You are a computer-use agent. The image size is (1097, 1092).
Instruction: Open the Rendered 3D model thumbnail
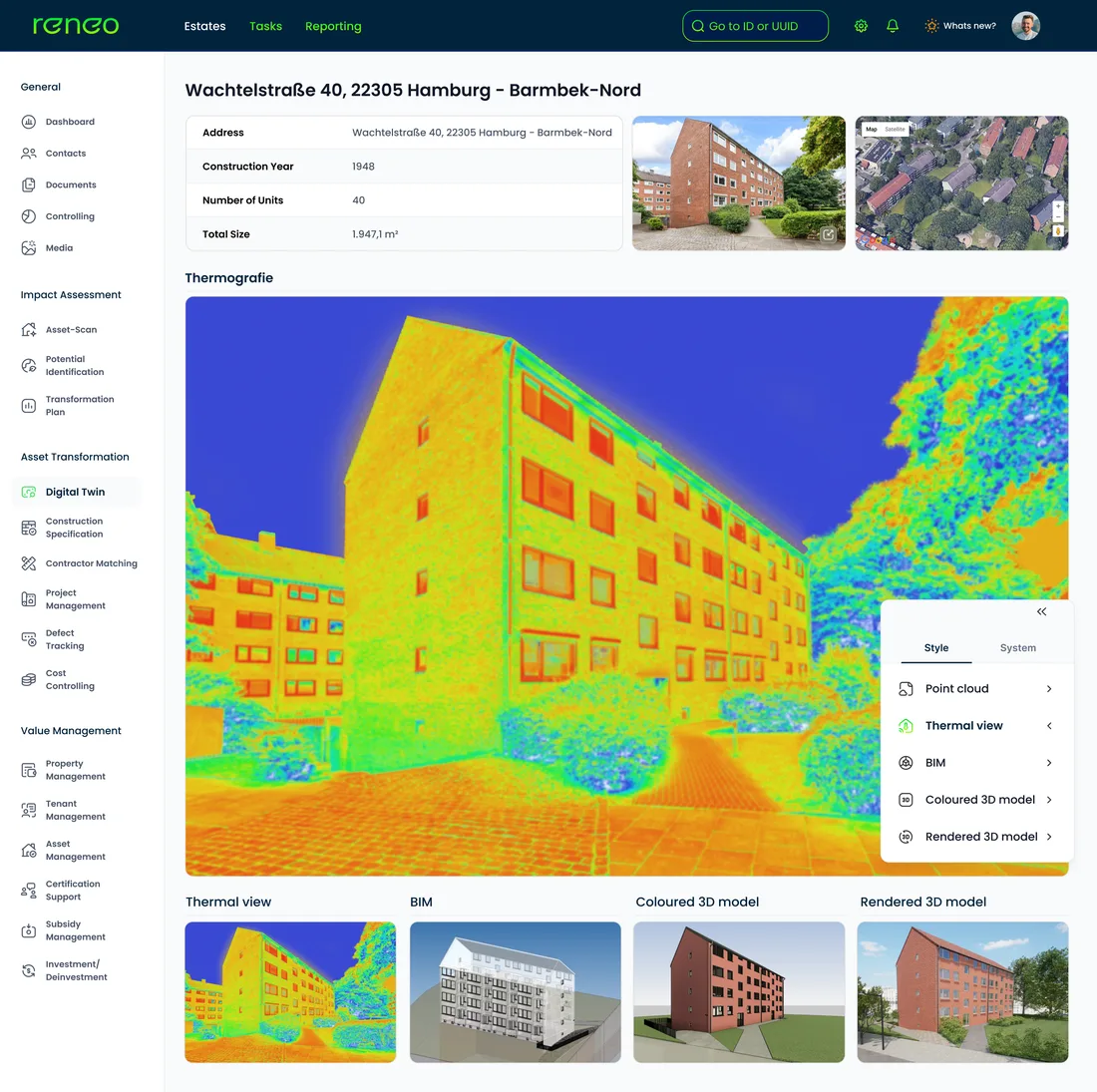tap(962, 992)
